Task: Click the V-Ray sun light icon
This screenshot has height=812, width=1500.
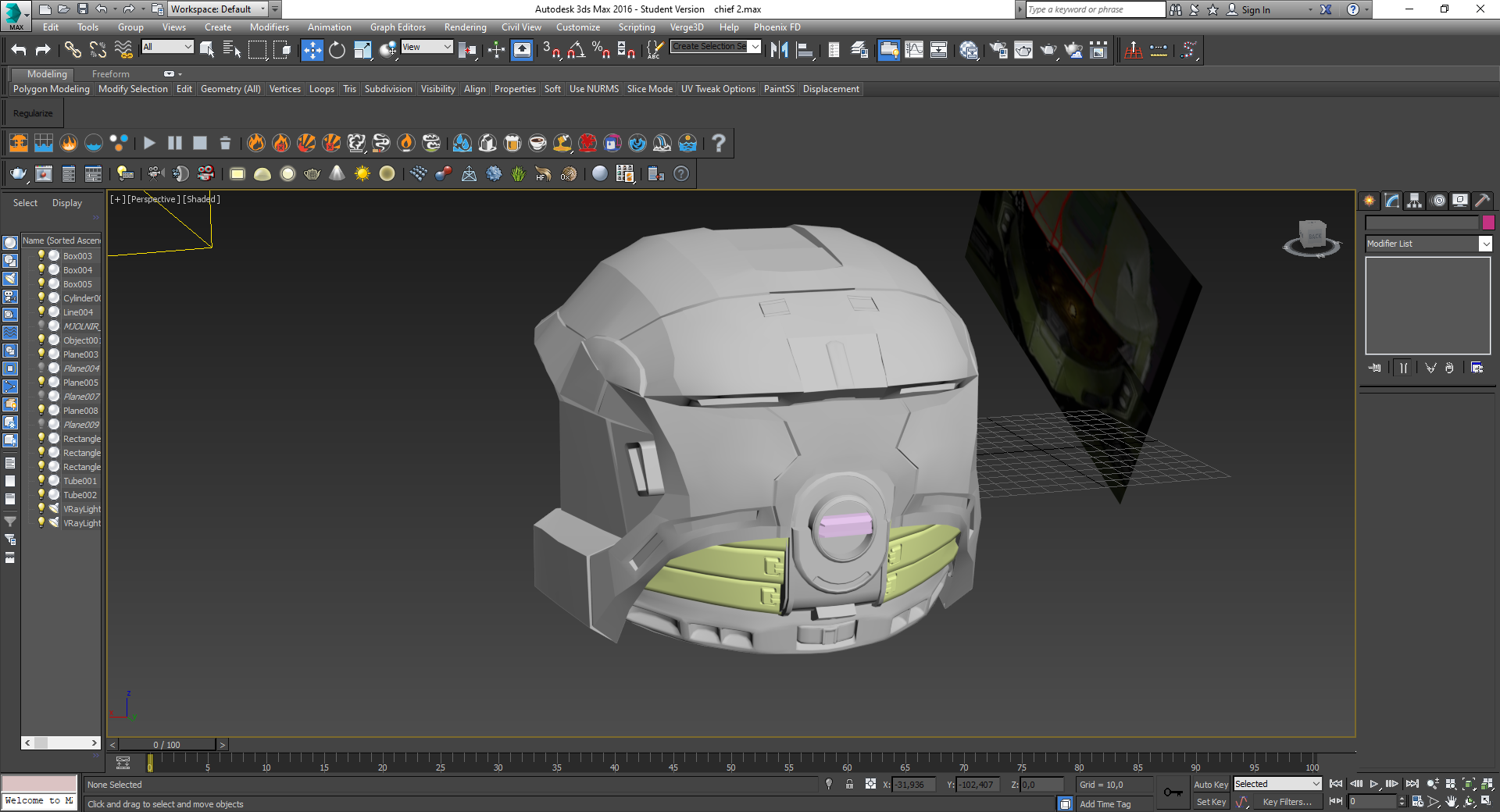Action: point(362,174)
